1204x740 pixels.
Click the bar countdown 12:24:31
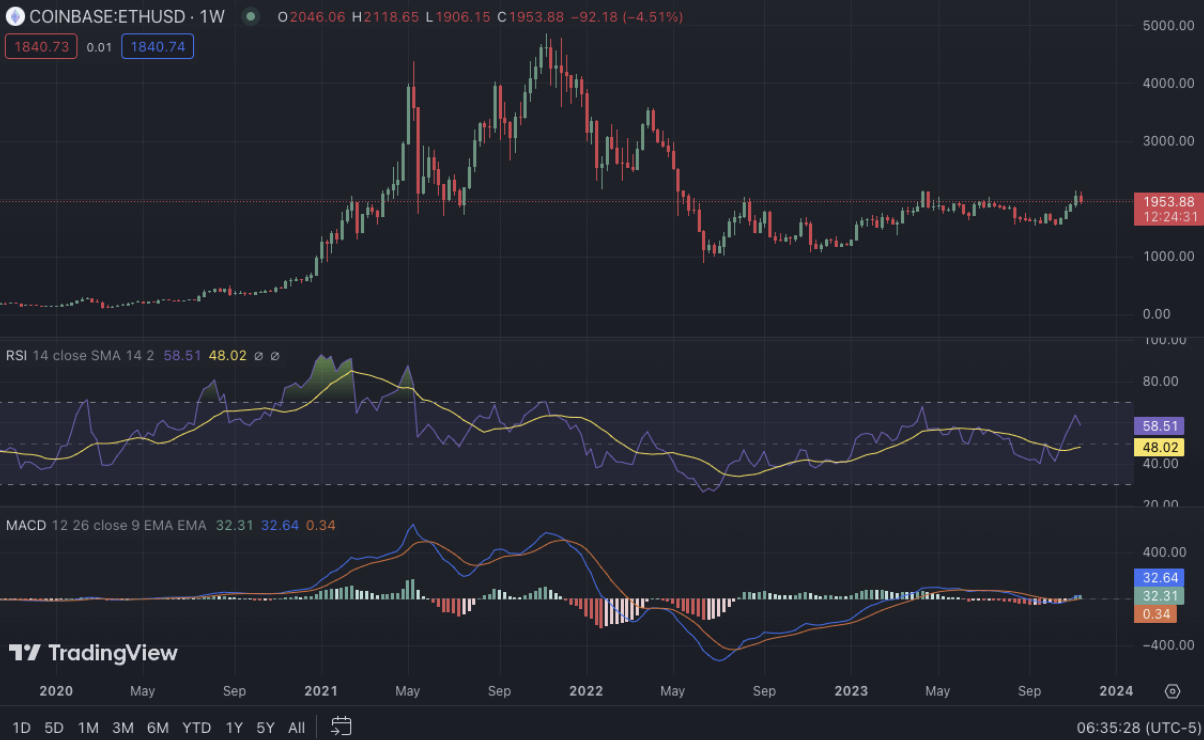coord(1168,218)
